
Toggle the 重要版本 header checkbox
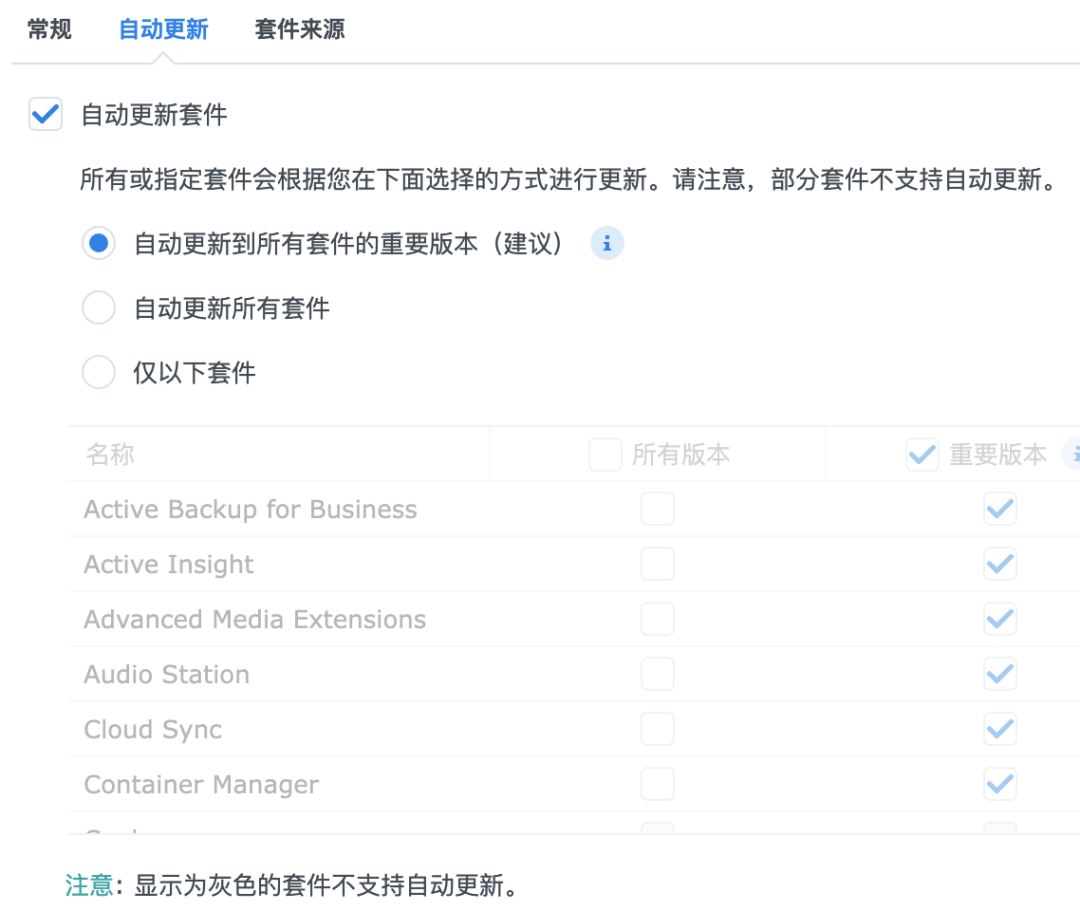click(921, 455)
